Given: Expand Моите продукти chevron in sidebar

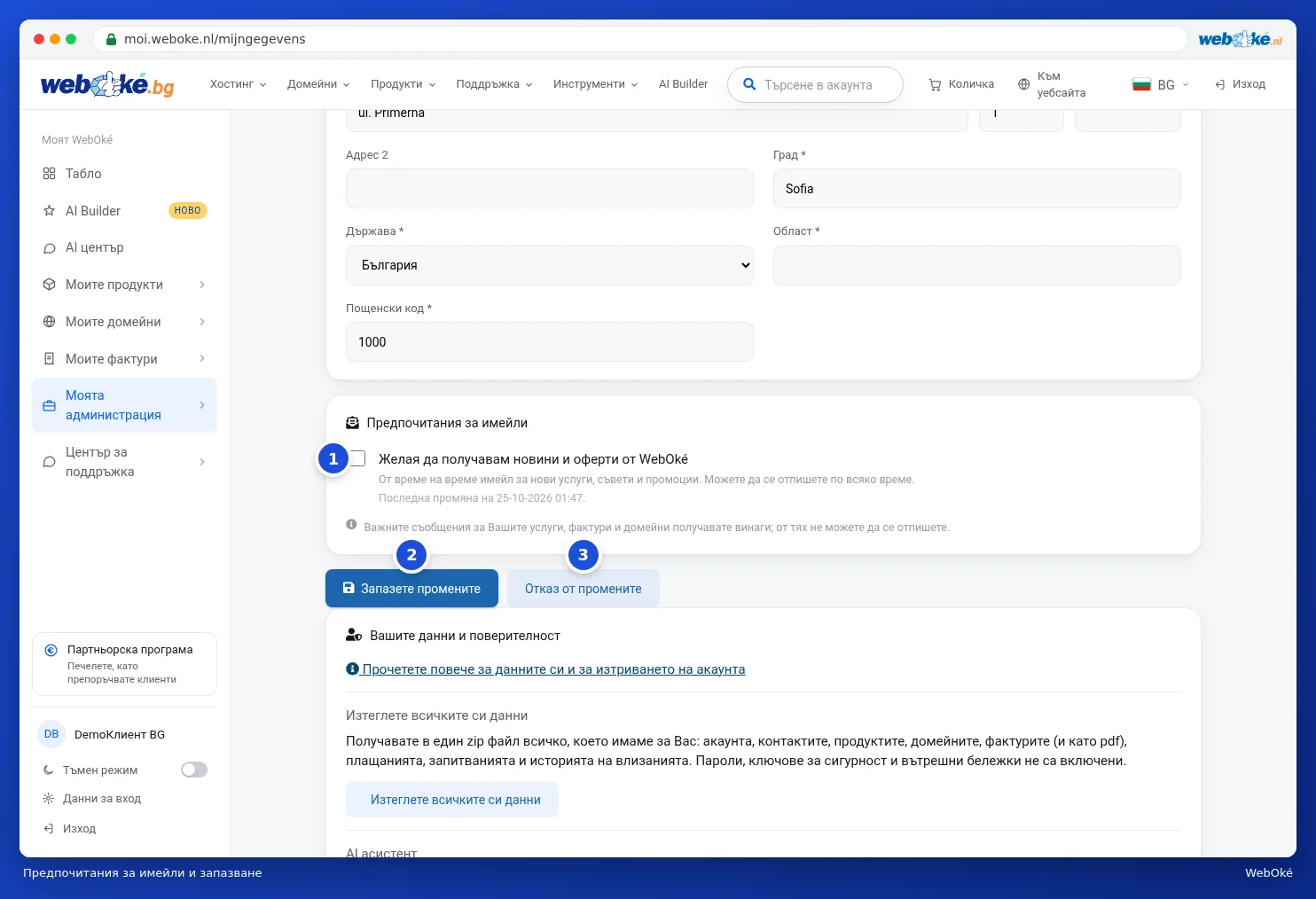Looking at the screenshot, I should [x=202, y=285].
